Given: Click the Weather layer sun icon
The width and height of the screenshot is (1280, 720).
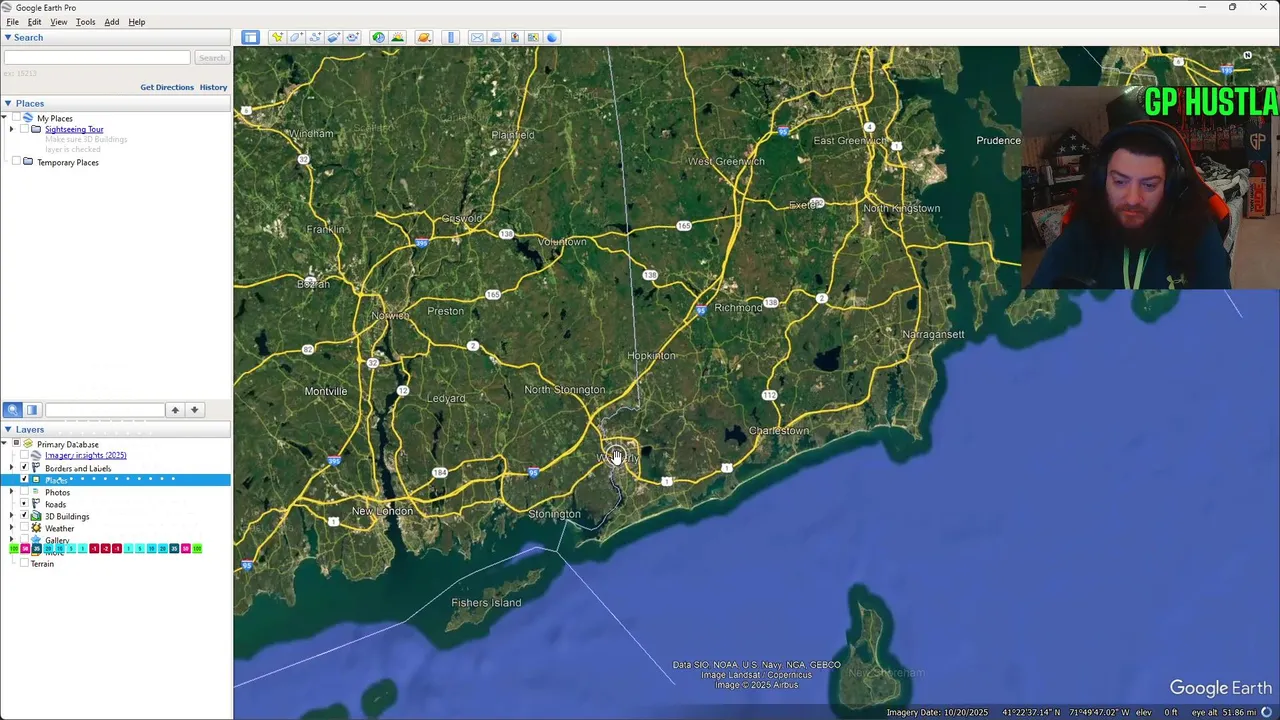Looking at the screenshot, I should [36, 528].
